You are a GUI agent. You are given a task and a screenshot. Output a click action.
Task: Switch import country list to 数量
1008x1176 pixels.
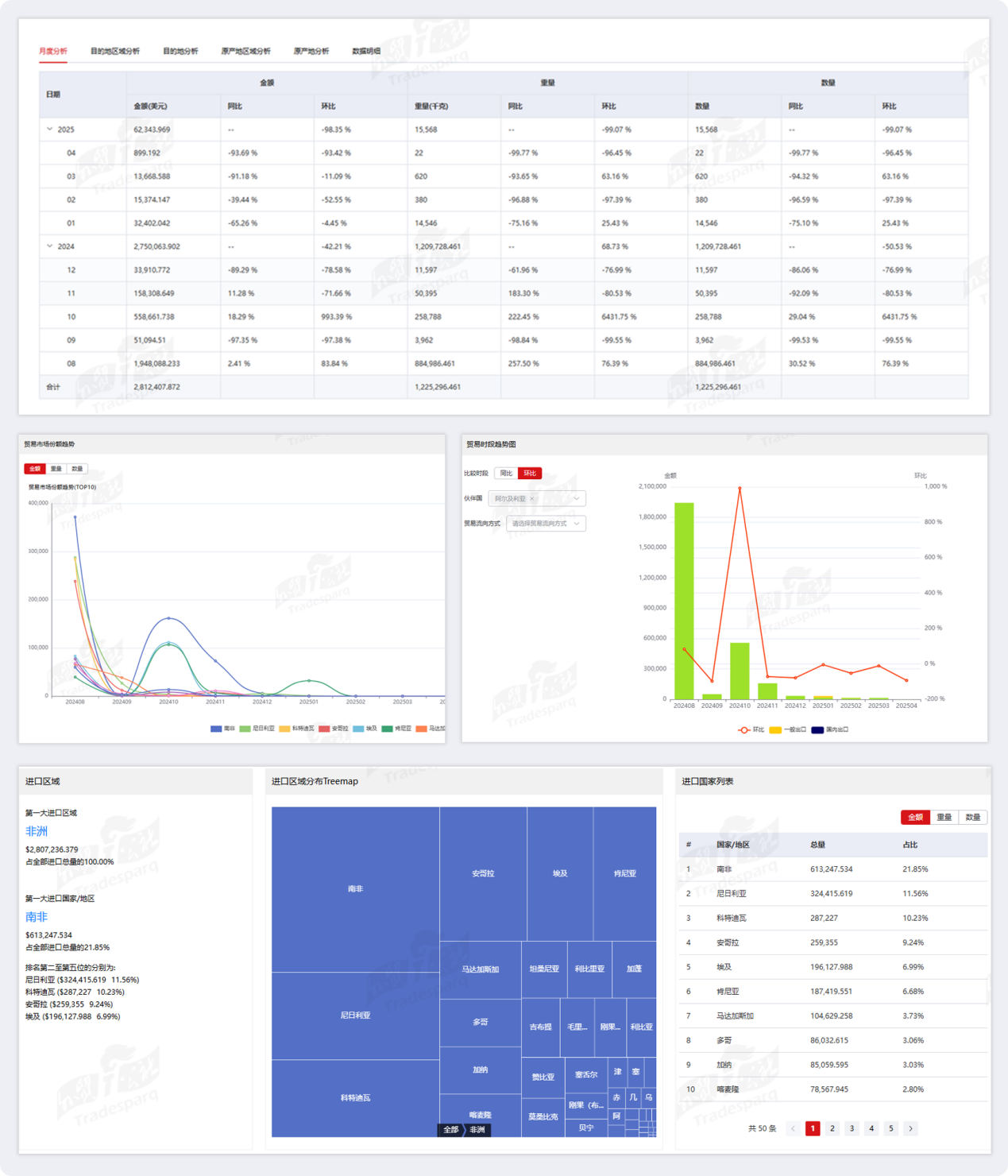point(972,817)
